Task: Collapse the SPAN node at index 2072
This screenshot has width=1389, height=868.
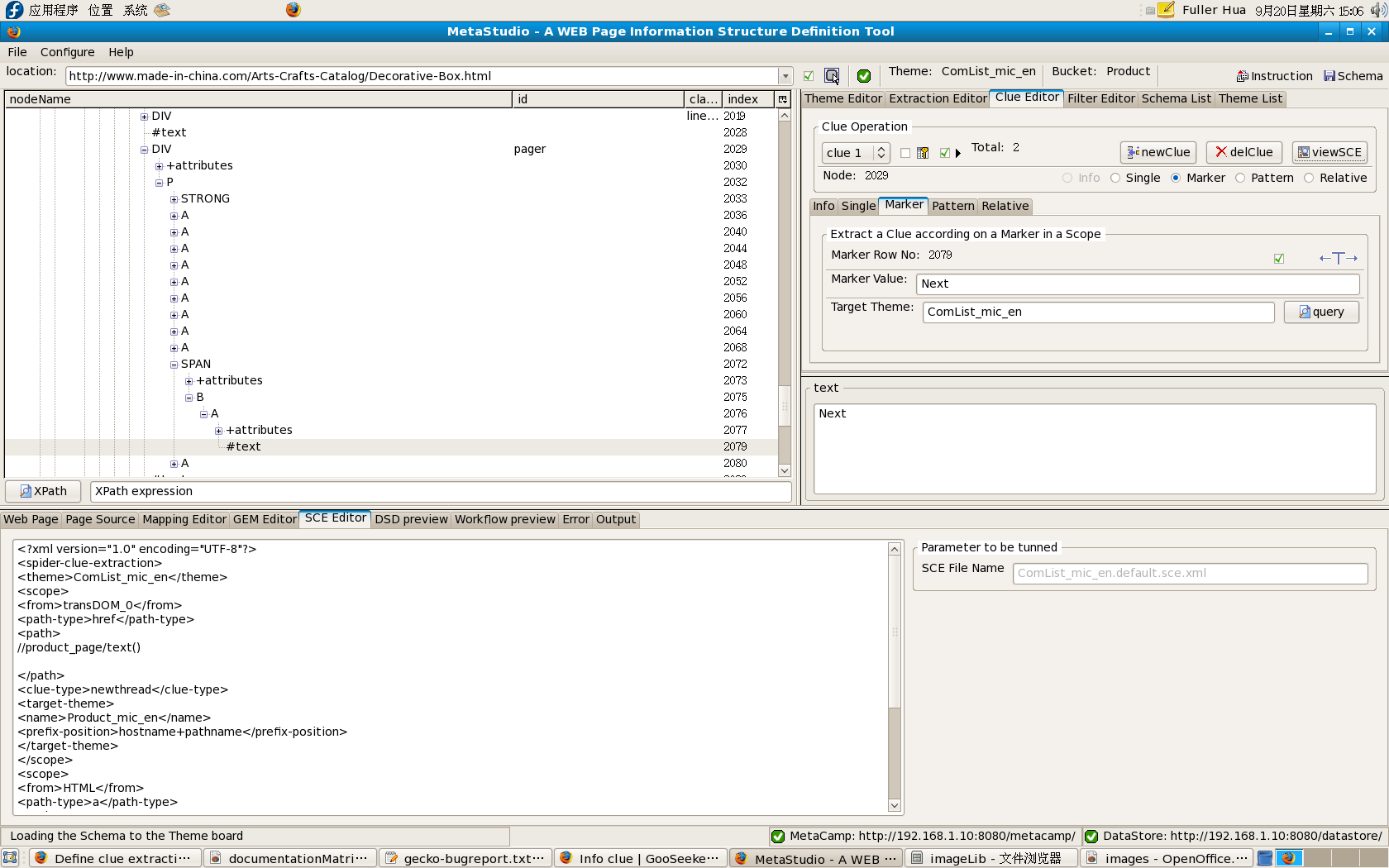Action: [x=174, y=365]
